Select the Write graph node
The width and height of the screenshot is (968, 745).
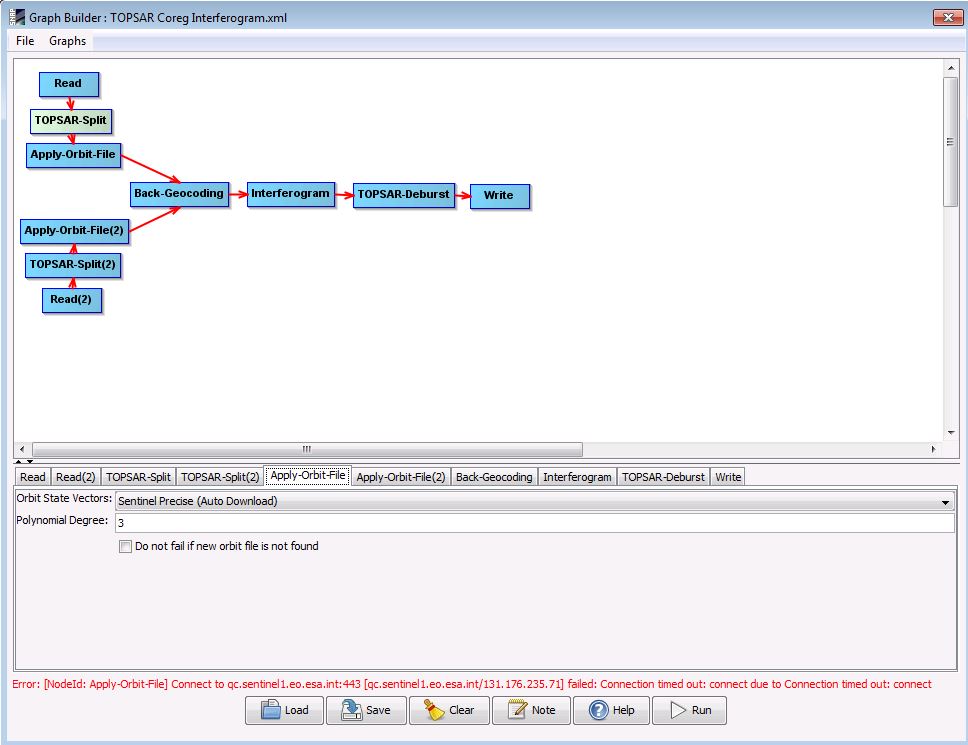(x=499, y=196)
